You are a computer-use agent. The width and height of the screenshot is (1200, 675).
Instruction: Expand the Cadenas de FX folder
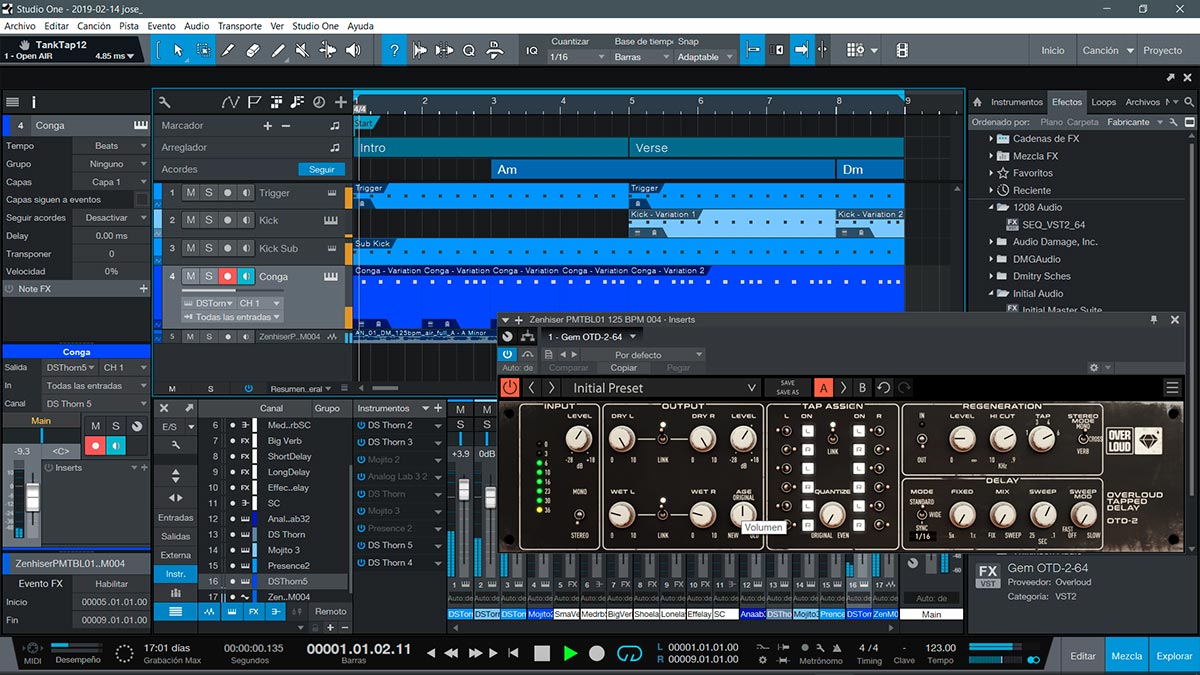point(992,139)
